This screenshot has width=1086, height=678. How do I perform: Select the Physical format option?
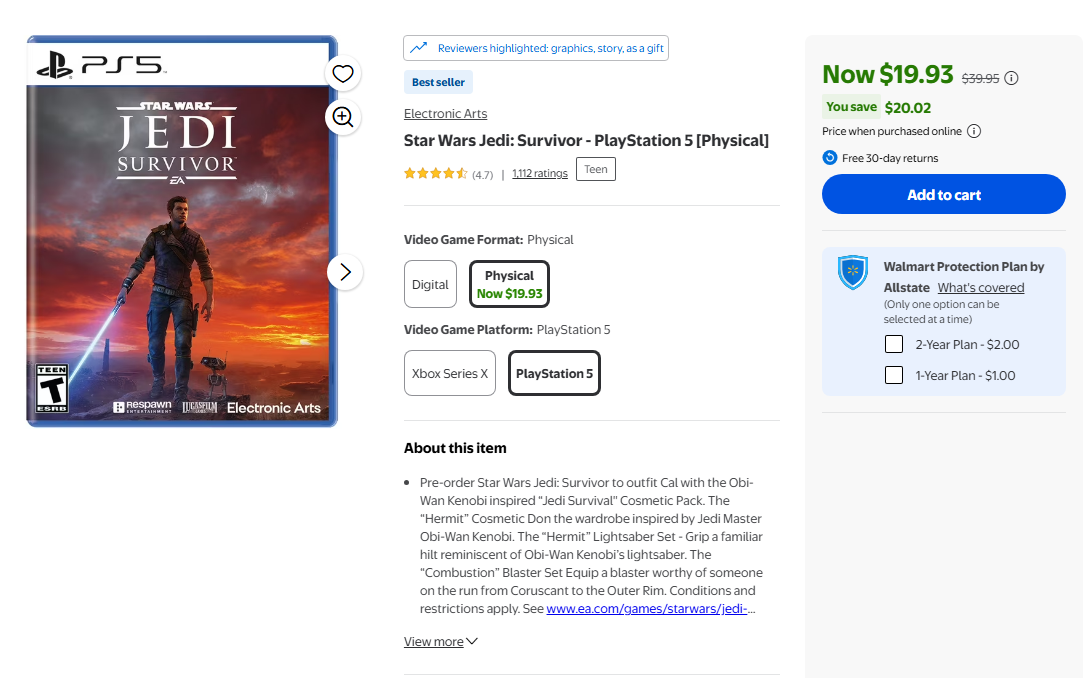click(509, 284)
